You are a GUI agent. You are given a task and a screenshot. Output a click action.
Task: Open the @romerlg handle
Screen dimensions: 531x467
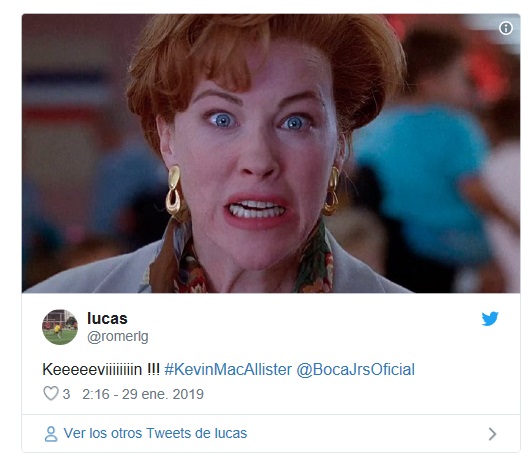tap(118, 337)
